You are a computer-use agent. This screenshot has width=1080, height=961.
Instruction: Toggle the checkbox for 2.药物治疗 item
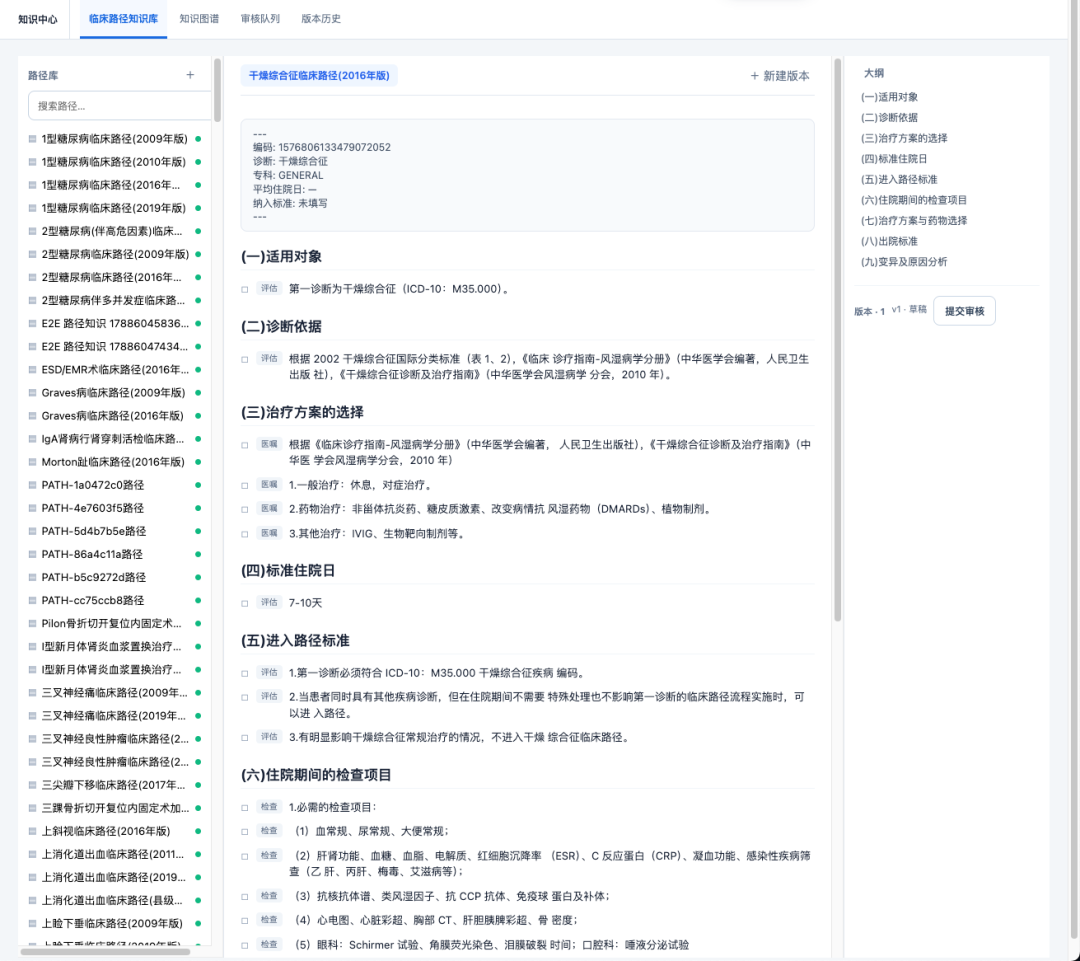pos(245,510)
